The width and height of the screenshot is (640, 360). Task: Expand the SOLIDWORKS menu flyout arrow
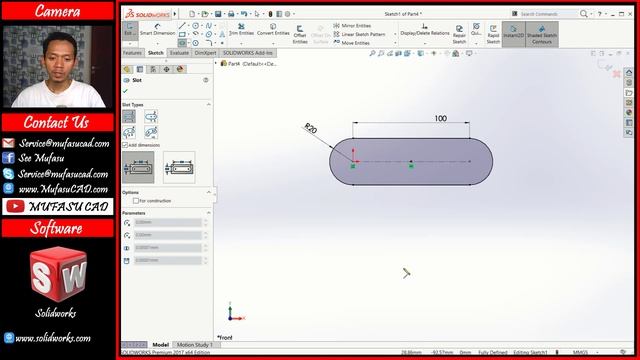coord(175,14)
